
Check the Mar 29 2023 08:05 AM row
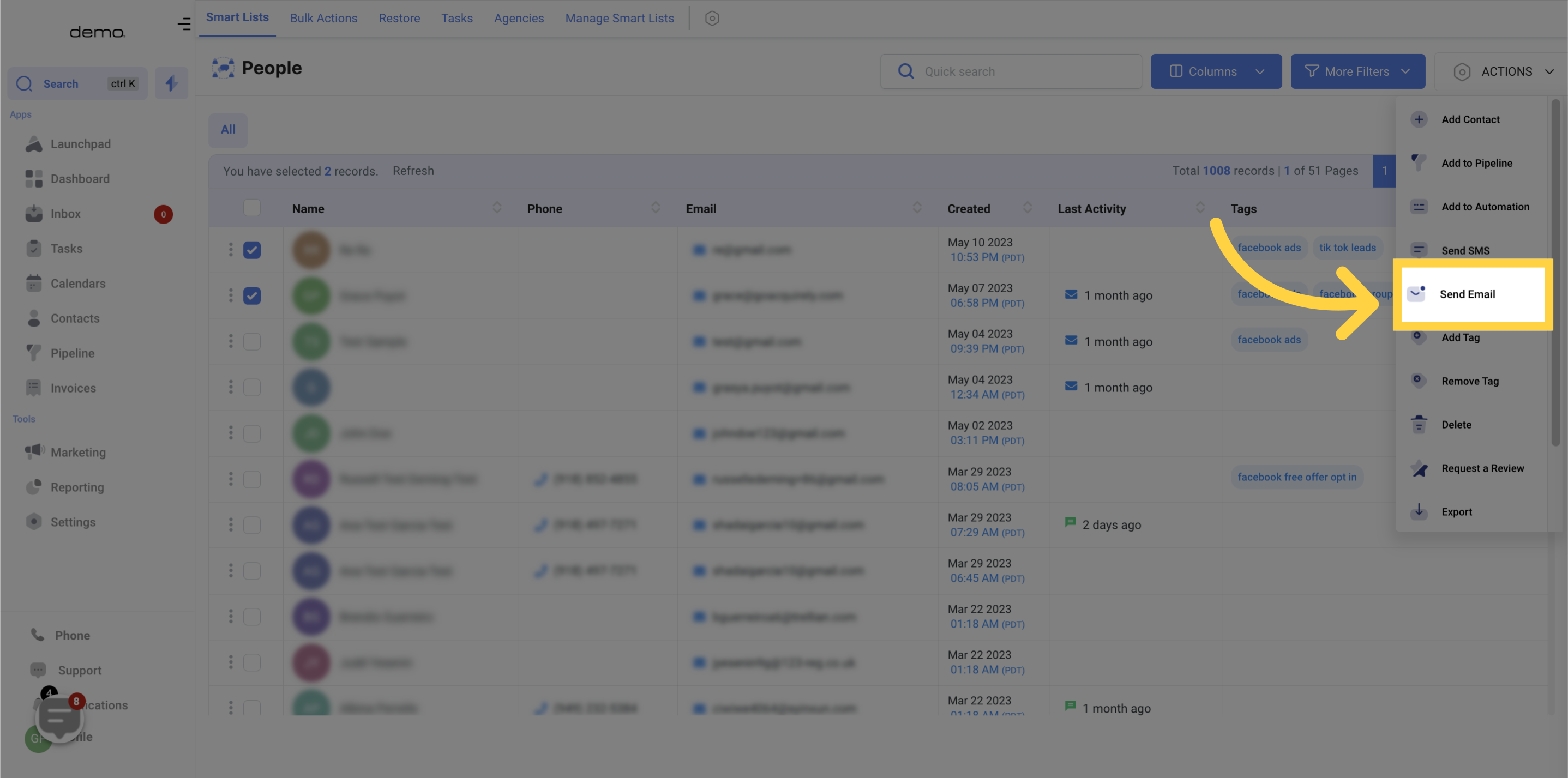pyautogui.click(x=251, y=479)
